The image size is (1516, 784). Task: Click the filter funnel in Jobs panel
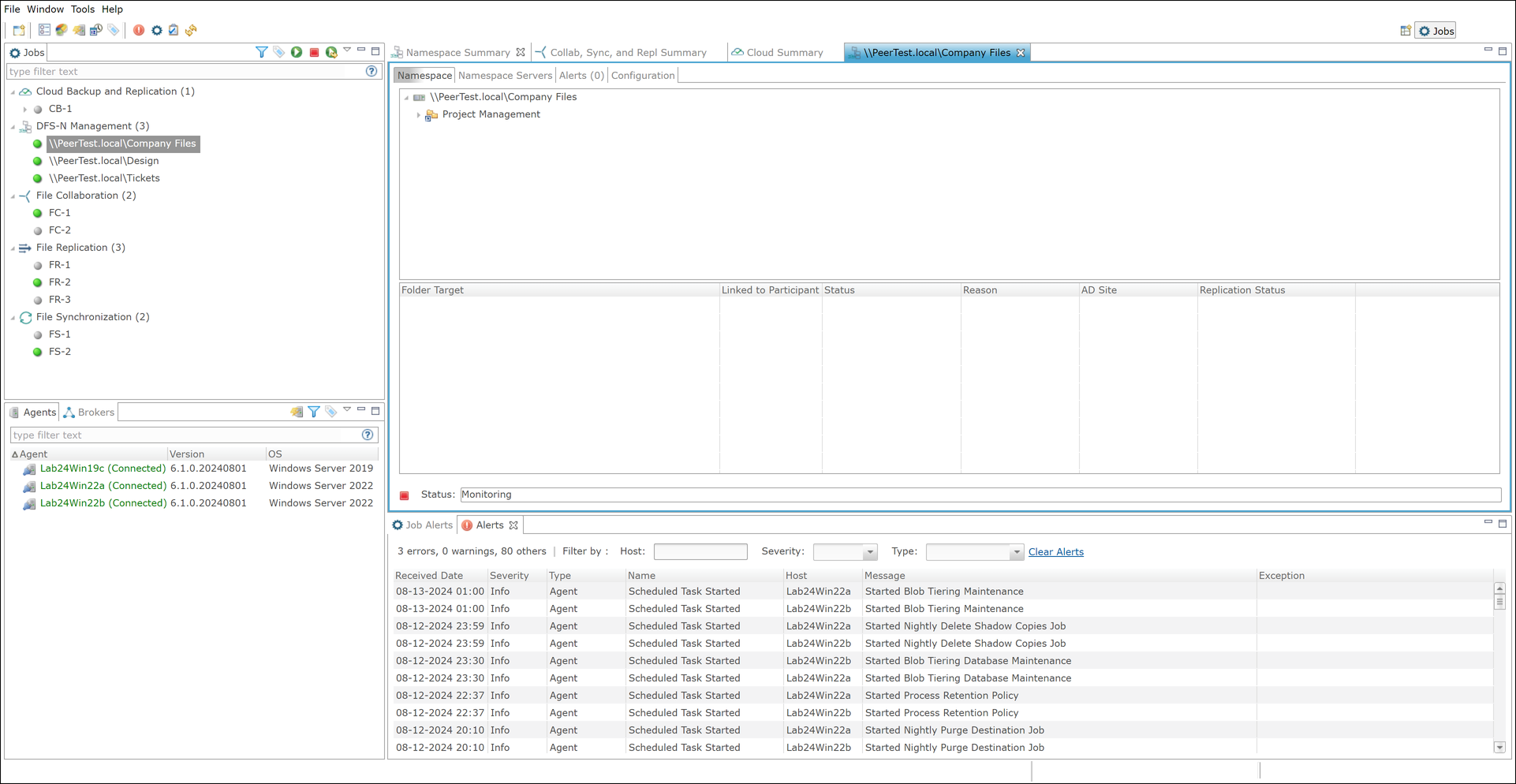click(x=262, y=52)
